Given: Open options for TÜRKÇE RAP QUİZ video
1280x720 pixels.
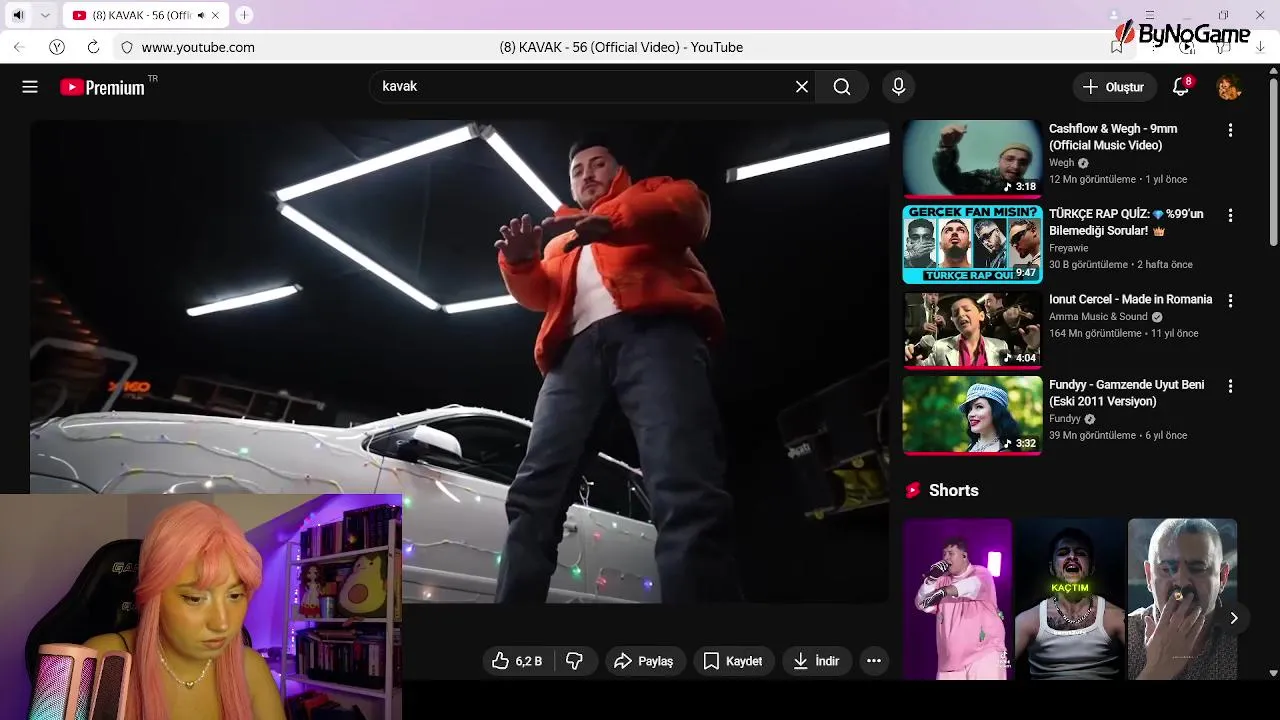Looking at the screenshot, I should click(1230, 215).
